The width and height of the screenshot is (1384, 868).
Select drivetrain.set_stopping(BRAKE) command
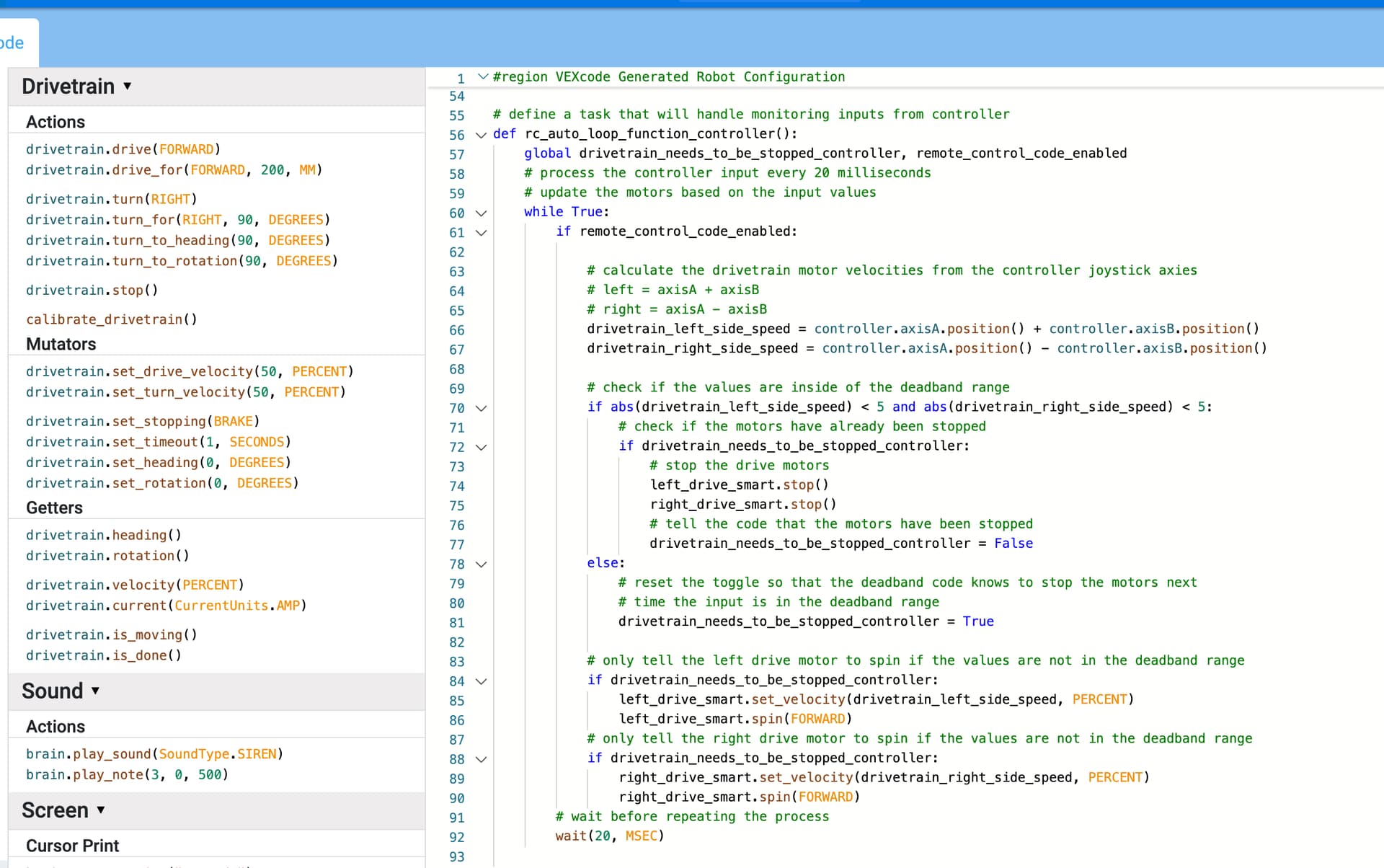pyautogui.click(x=142, y=421)
